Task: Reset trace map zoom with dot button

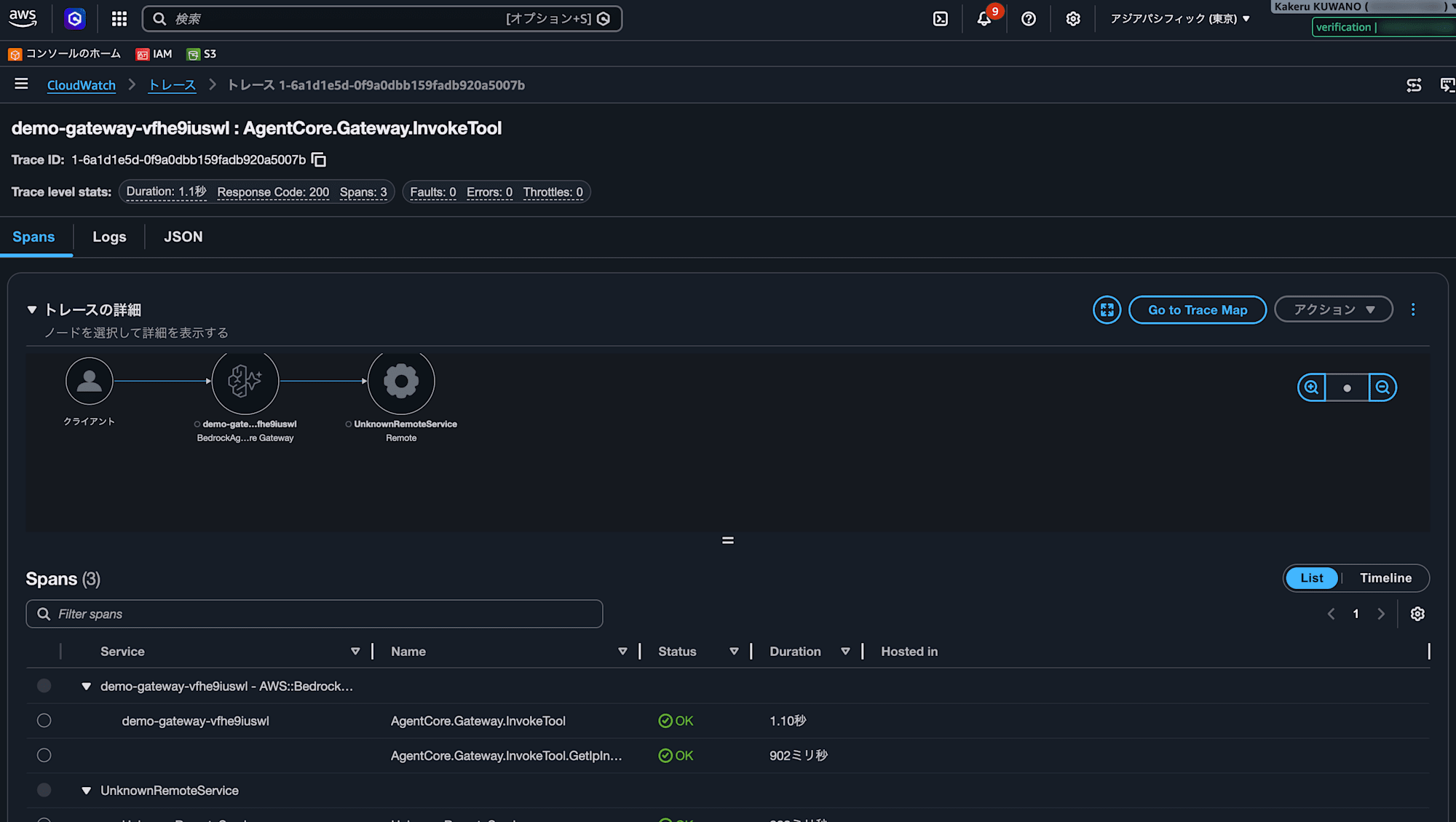Action: click(x=1347, y=387)
